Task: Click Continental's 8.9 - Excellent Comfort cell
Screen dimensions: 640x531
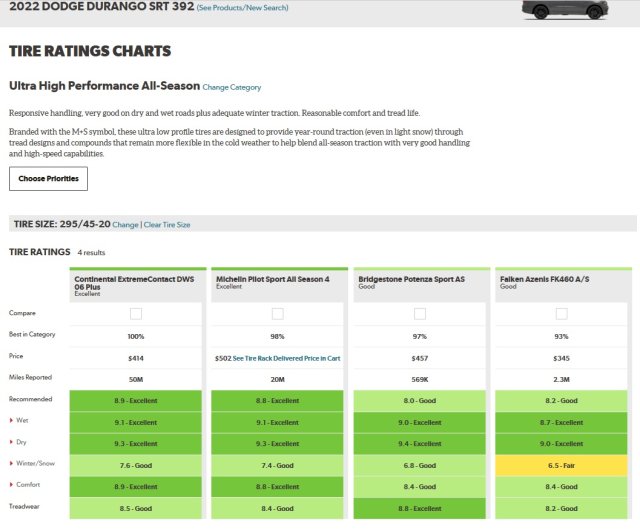Action: 136,487
